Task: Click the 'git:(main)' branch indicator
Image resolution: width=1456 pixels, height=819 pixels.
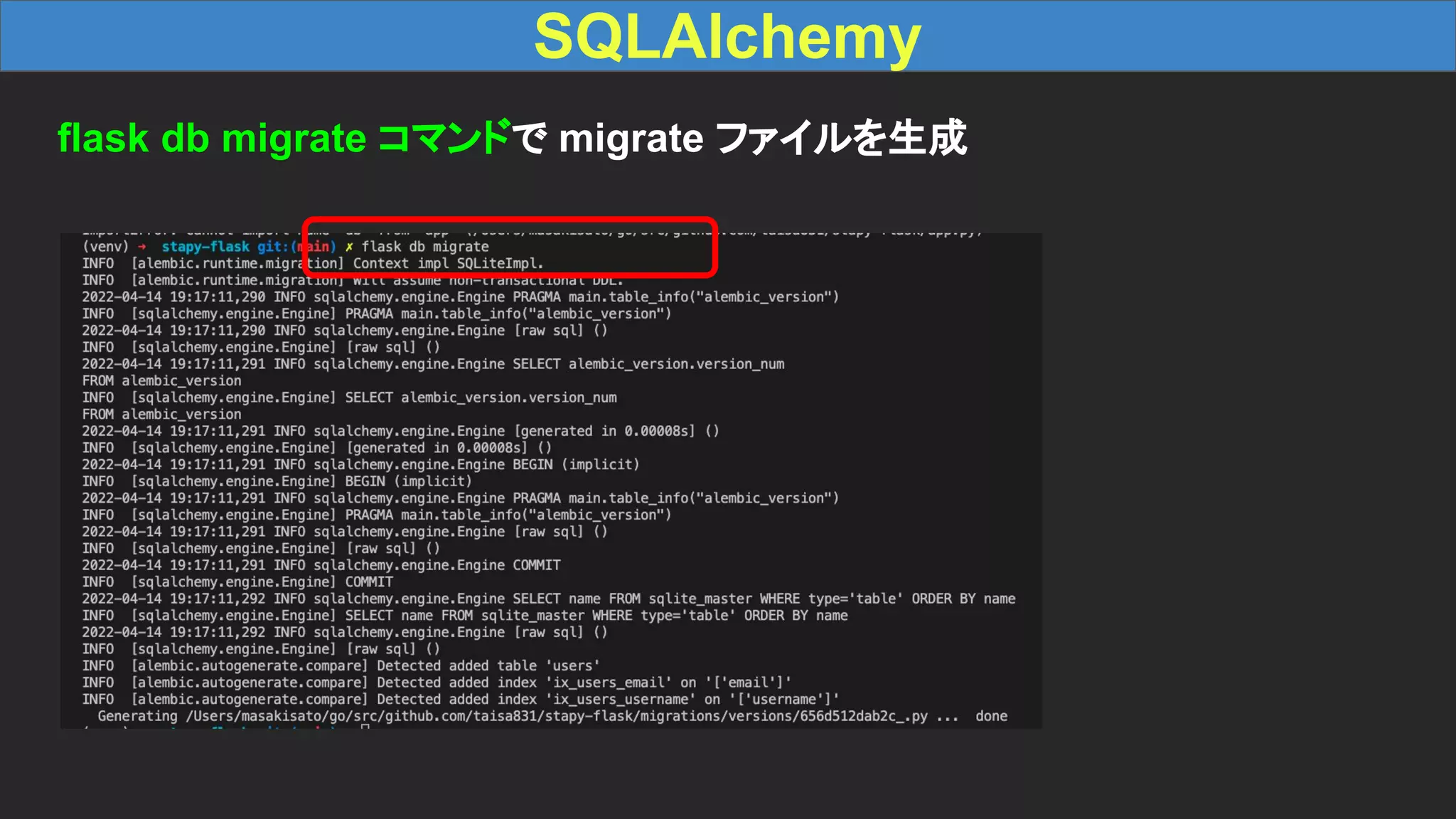Action: [x=296, y=247]
